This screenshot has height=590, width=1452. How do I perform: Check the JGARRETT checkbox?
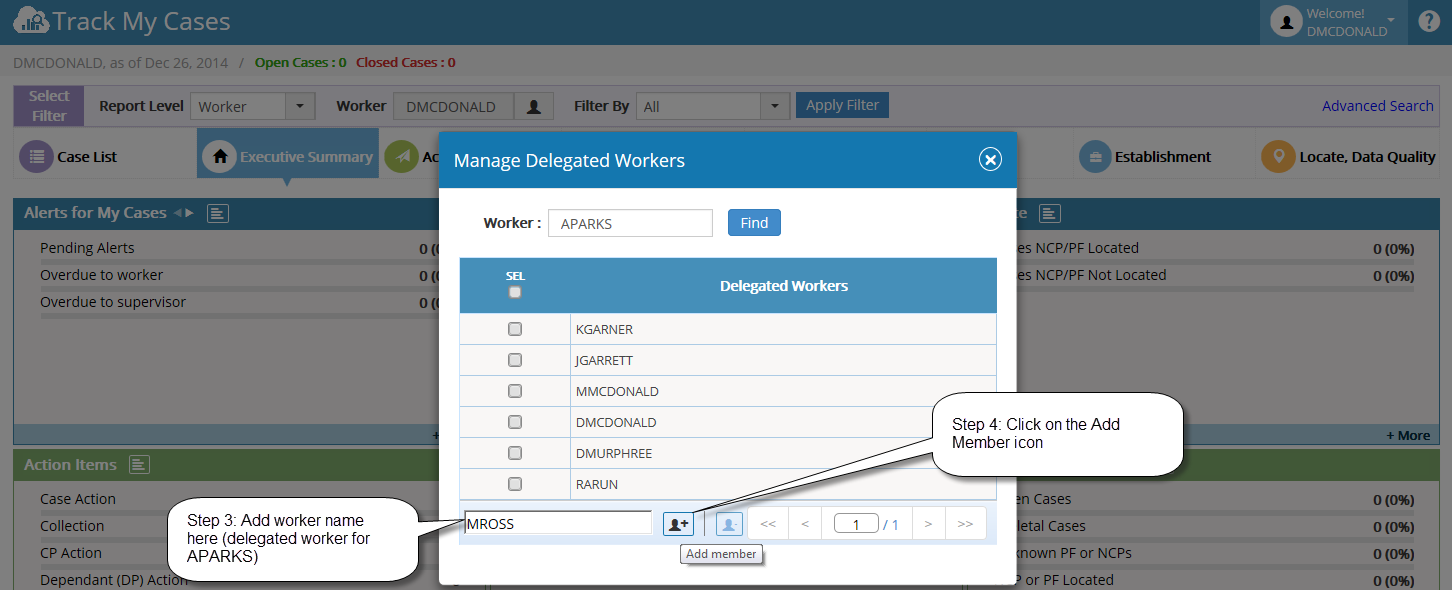[515, 360]
